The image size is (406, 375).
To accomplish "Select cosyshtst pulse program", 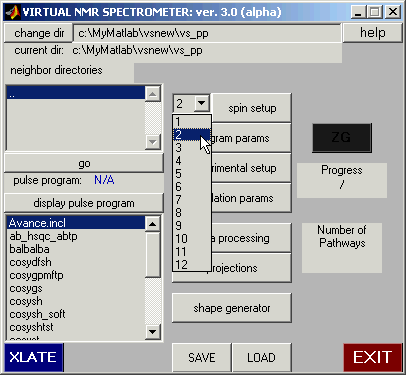I will [76, 327].
